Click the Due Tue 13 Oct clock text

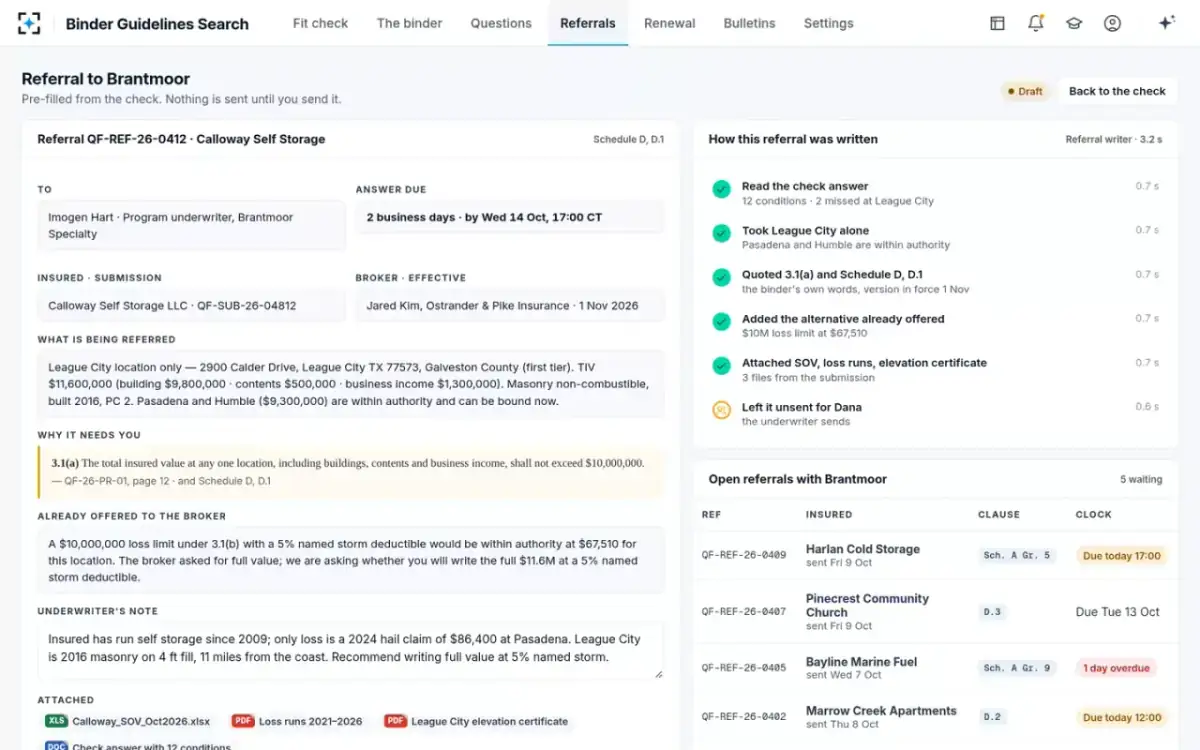pos(1118,611)
